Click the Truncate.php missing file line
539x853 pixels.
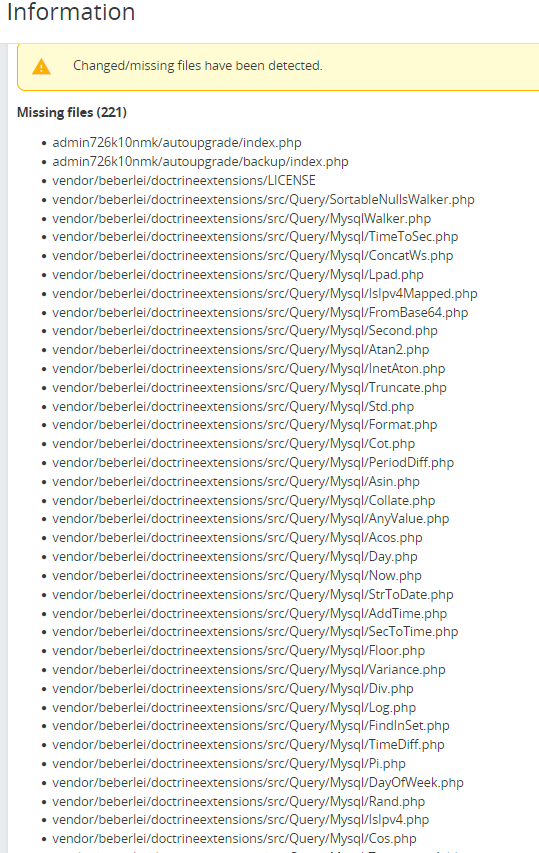coord(249,388)
